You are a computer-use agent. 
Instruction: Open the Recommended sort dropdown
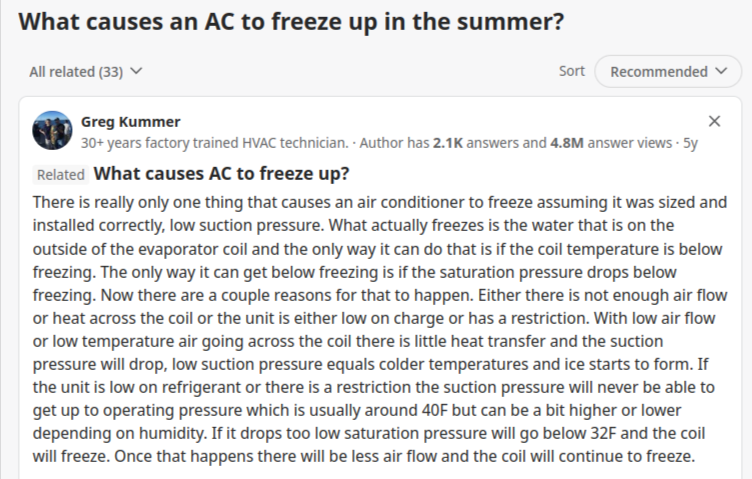(668, 71)
